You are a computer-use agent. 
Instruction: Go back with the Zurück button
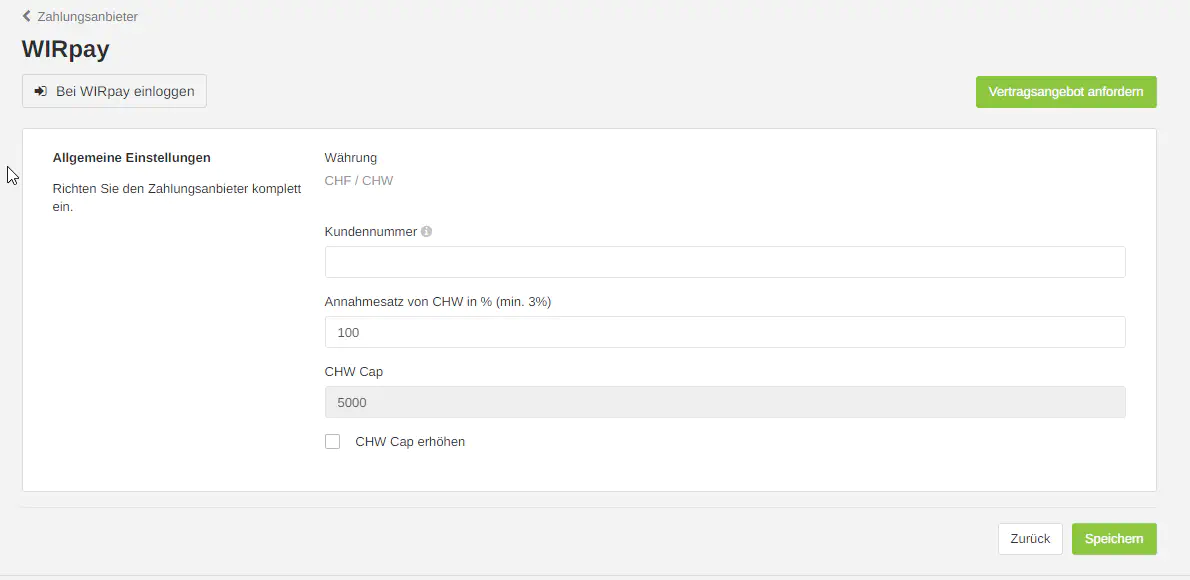pos(1030,539)
